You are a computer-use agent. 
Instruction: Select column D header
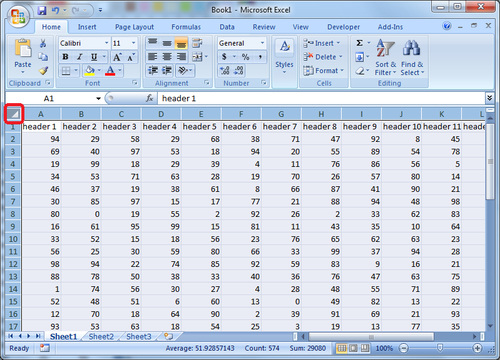(x=161, y=114)
